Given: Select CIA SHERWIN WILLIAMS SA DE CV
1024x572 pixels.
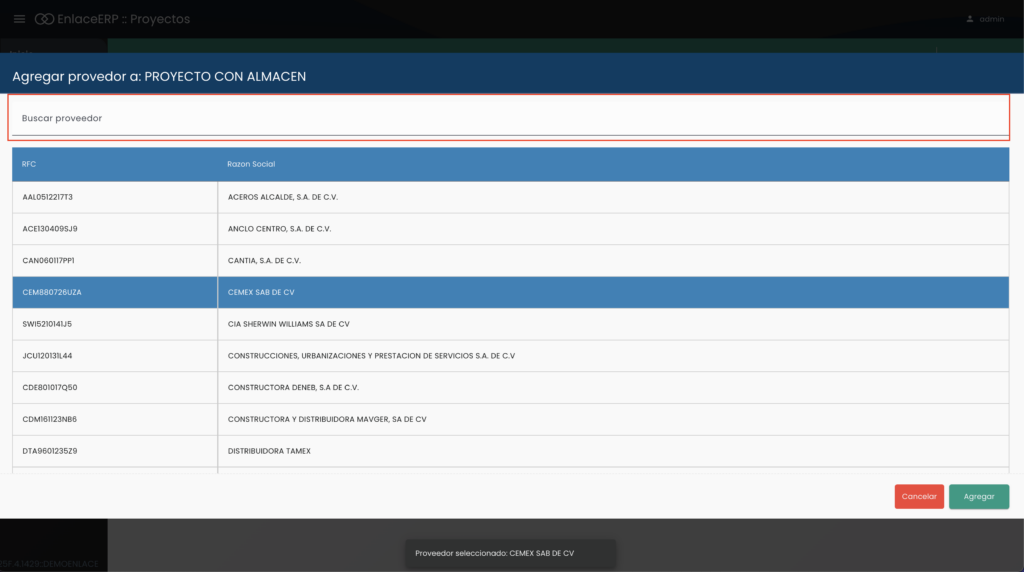Looking at the screenshot, I should tap(288, 324).
